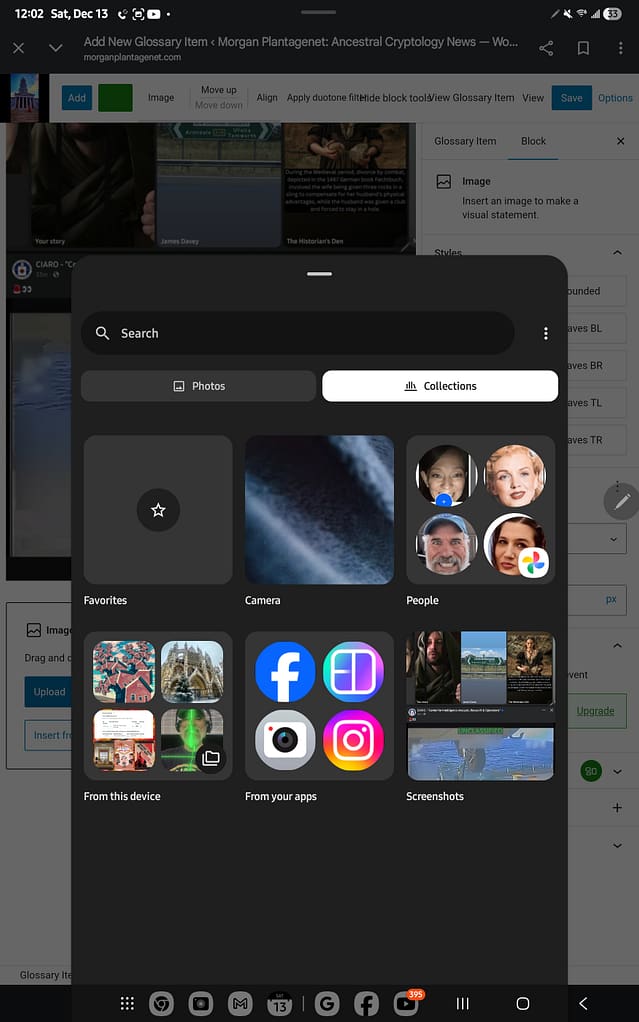Click the Save button in toolbar
The image size is (639, 1022).
click(571, 98)
